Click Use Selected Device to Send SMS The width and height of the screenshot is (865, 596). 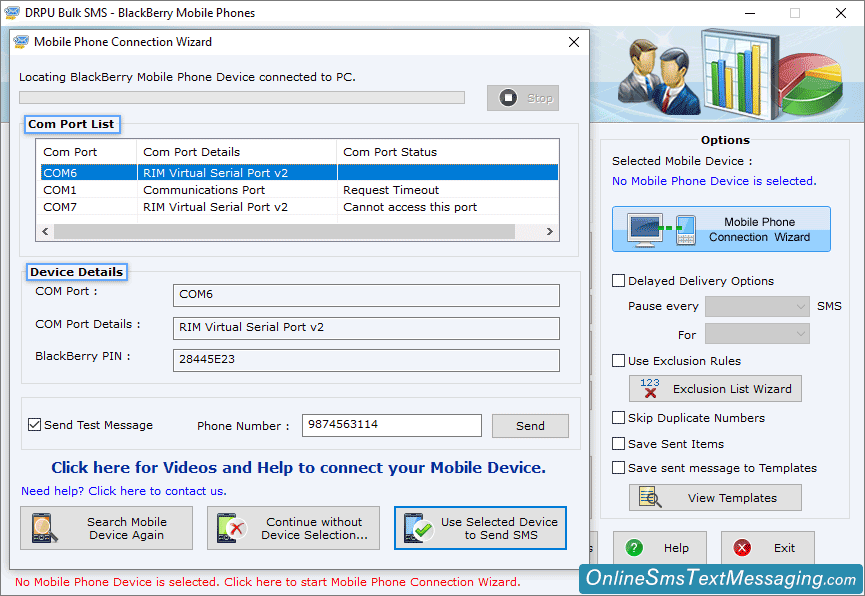click(x=480, y=528)
